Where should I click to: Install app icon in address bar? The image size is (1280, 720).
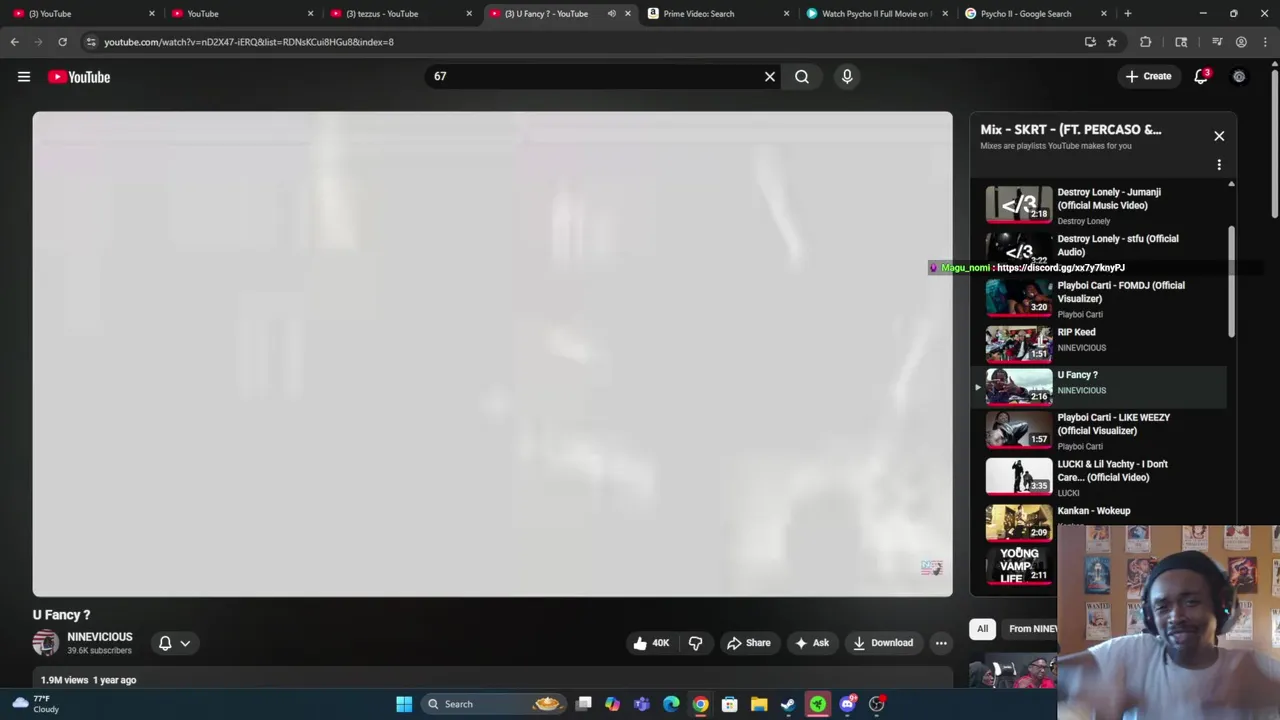(x=1090, y=42)
